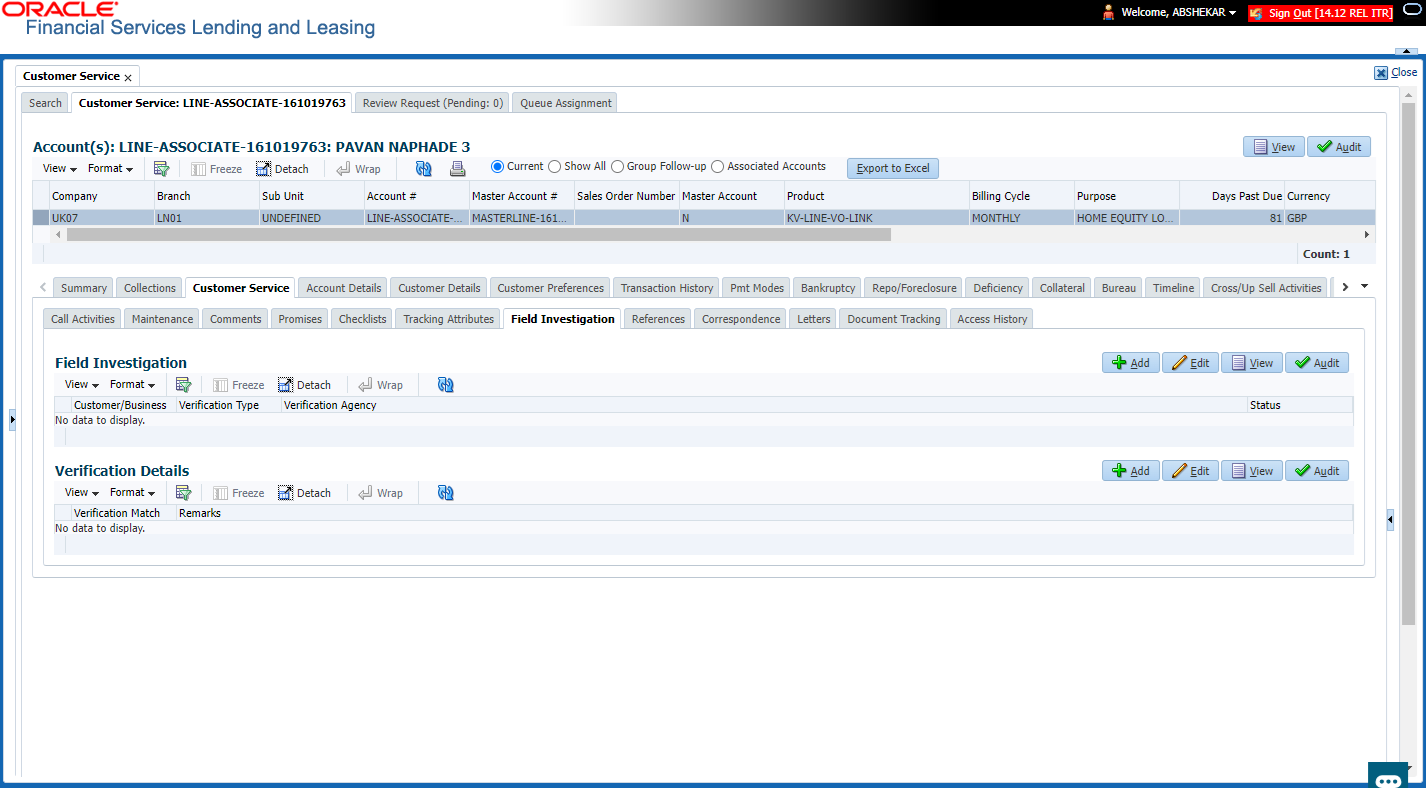Screen dimensions: 1426x788
Task: Detach the Verification Details table
Action: (x=305, y=493)
